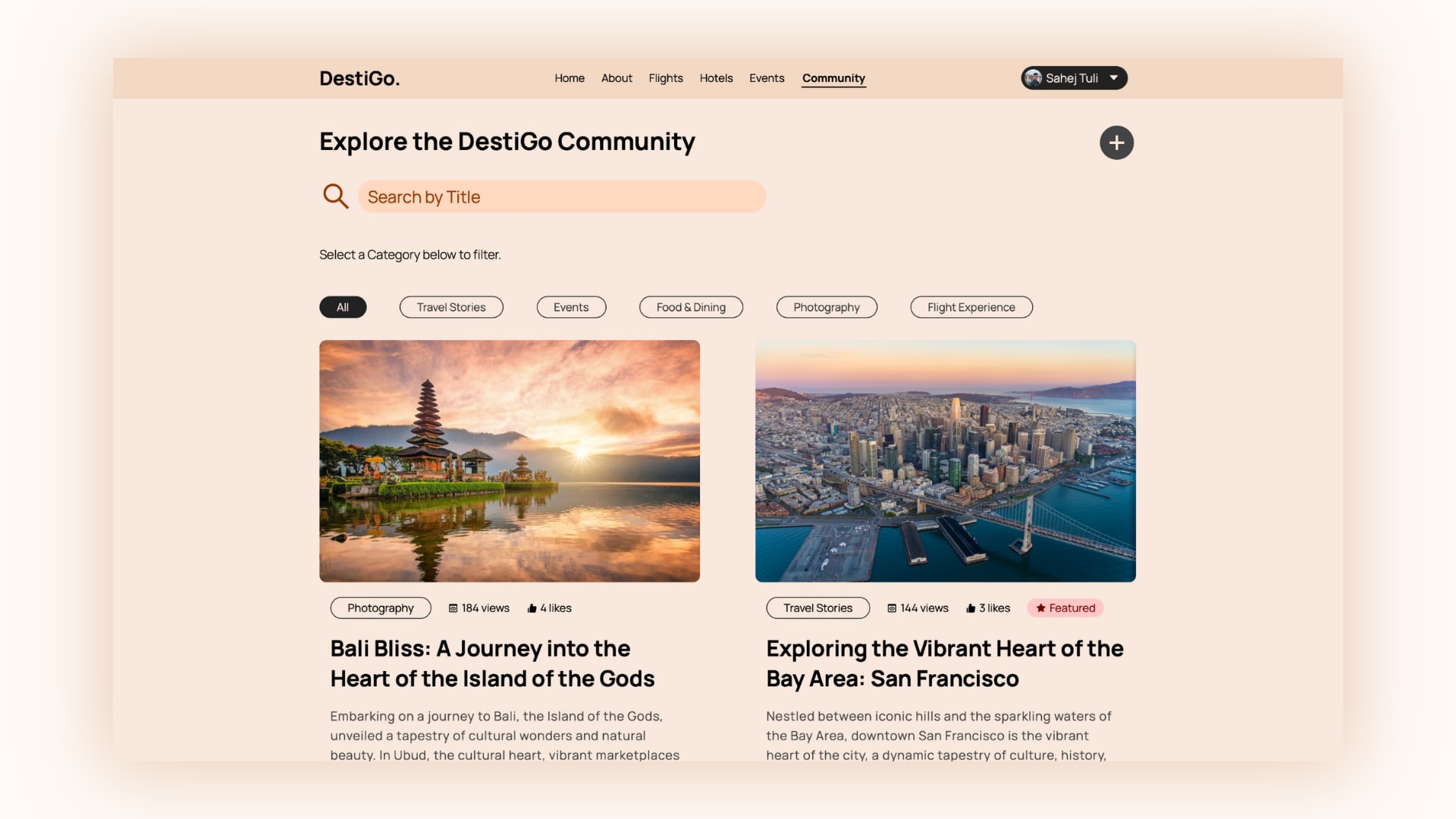Open the San Francisco article title

944,664
